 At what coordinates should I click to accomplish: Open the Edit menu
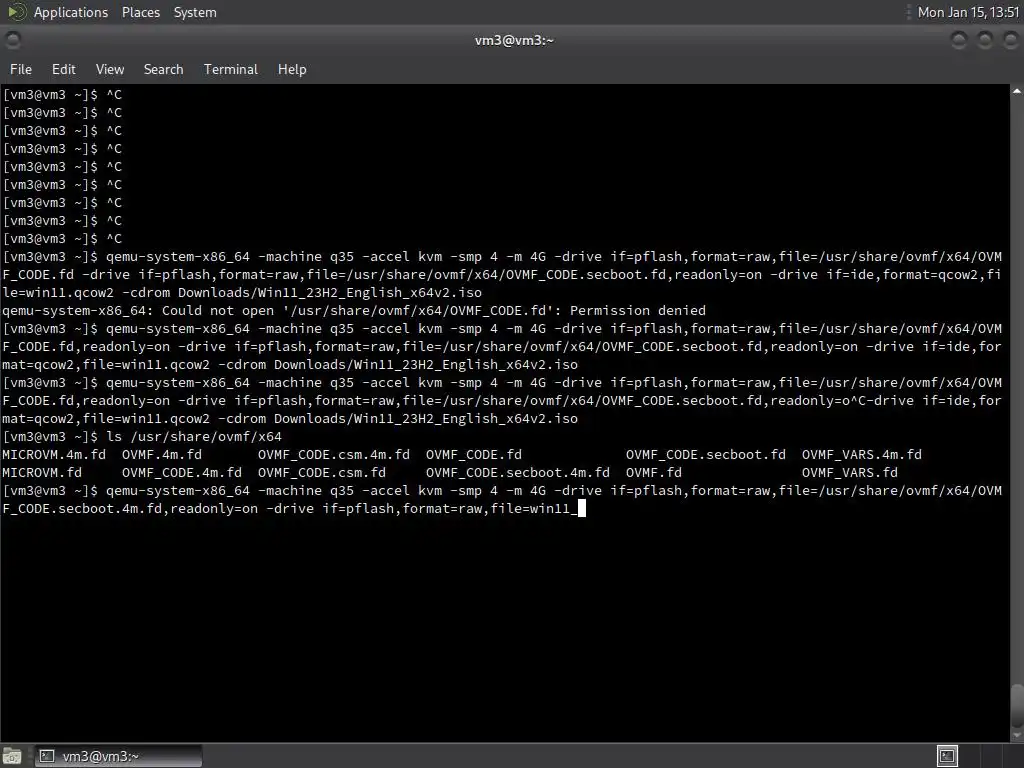(x=63, y=69)
